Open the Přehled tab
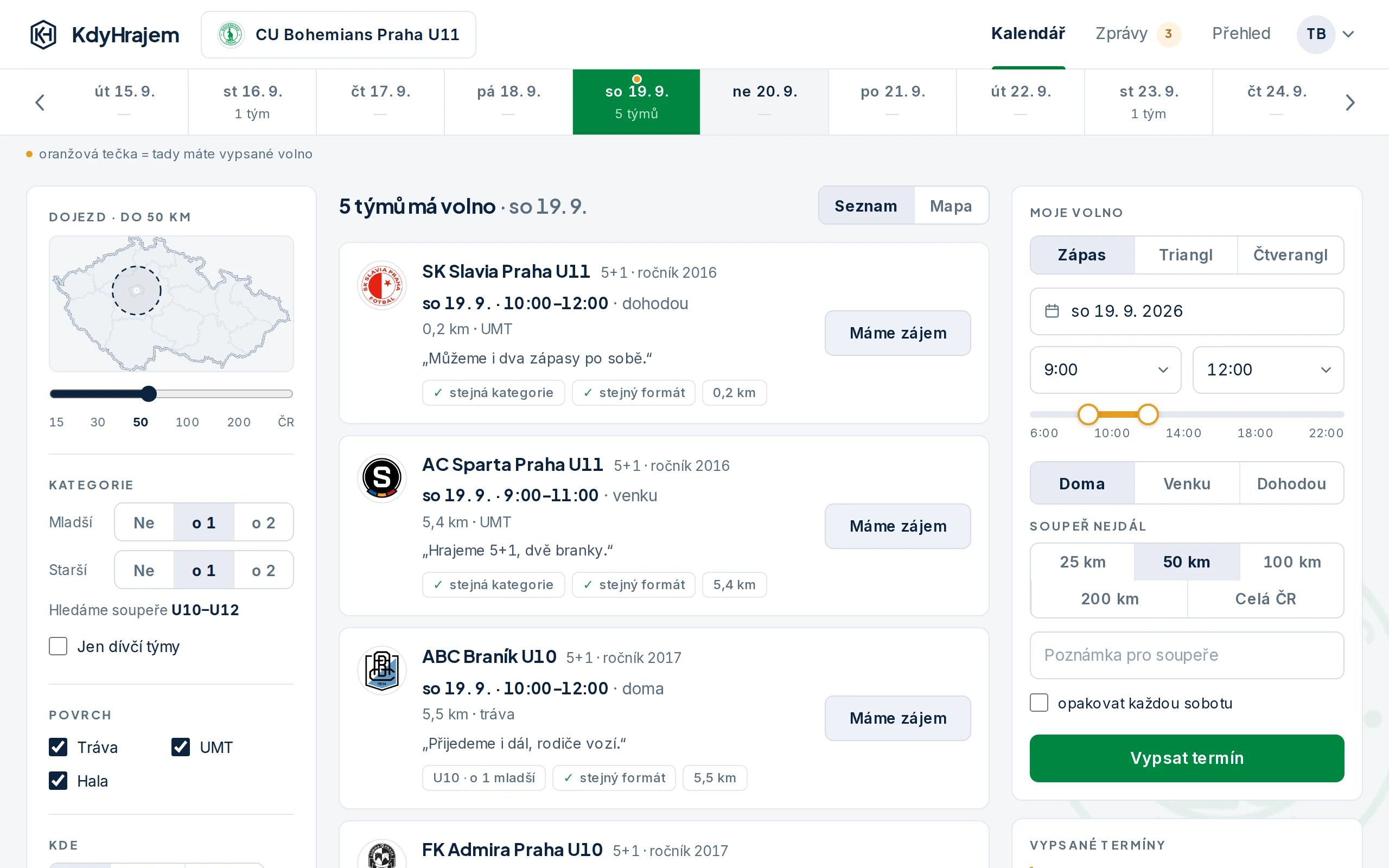 (x=1241, y=34)
